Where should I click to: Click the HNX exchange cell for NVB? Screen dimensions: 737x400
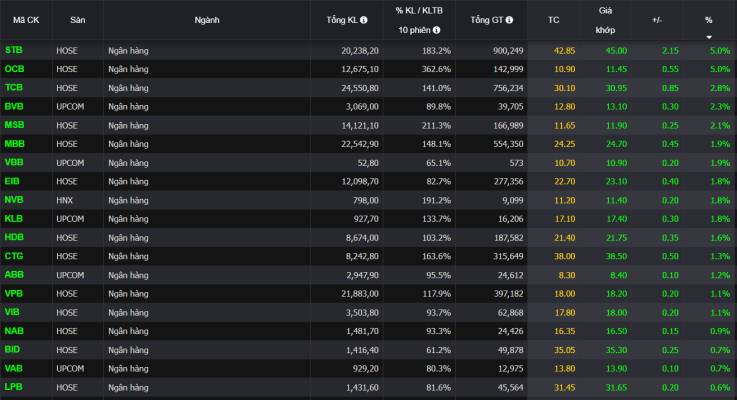pos(65,200)
